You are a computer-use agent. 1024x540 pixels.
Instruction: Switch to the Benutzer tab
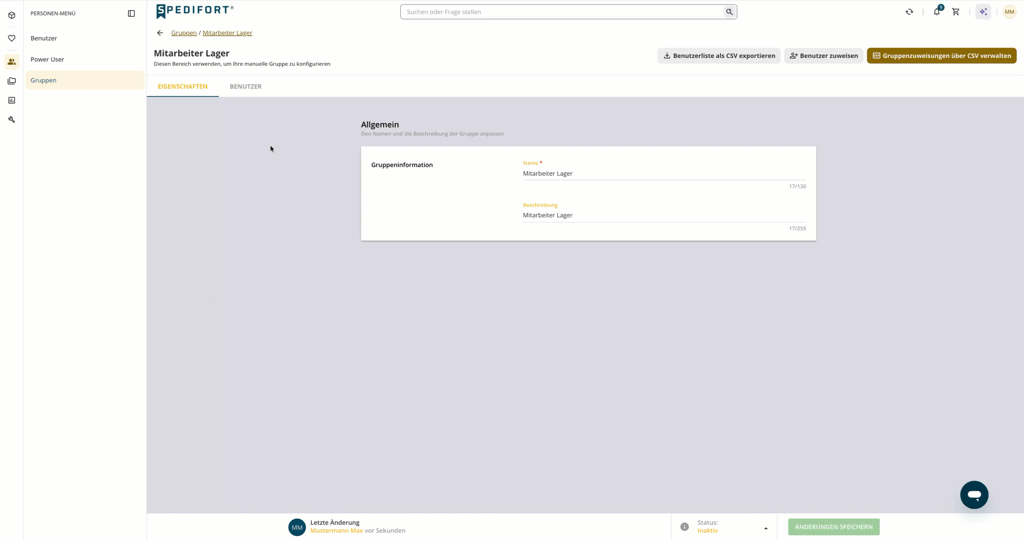(246, 86)
